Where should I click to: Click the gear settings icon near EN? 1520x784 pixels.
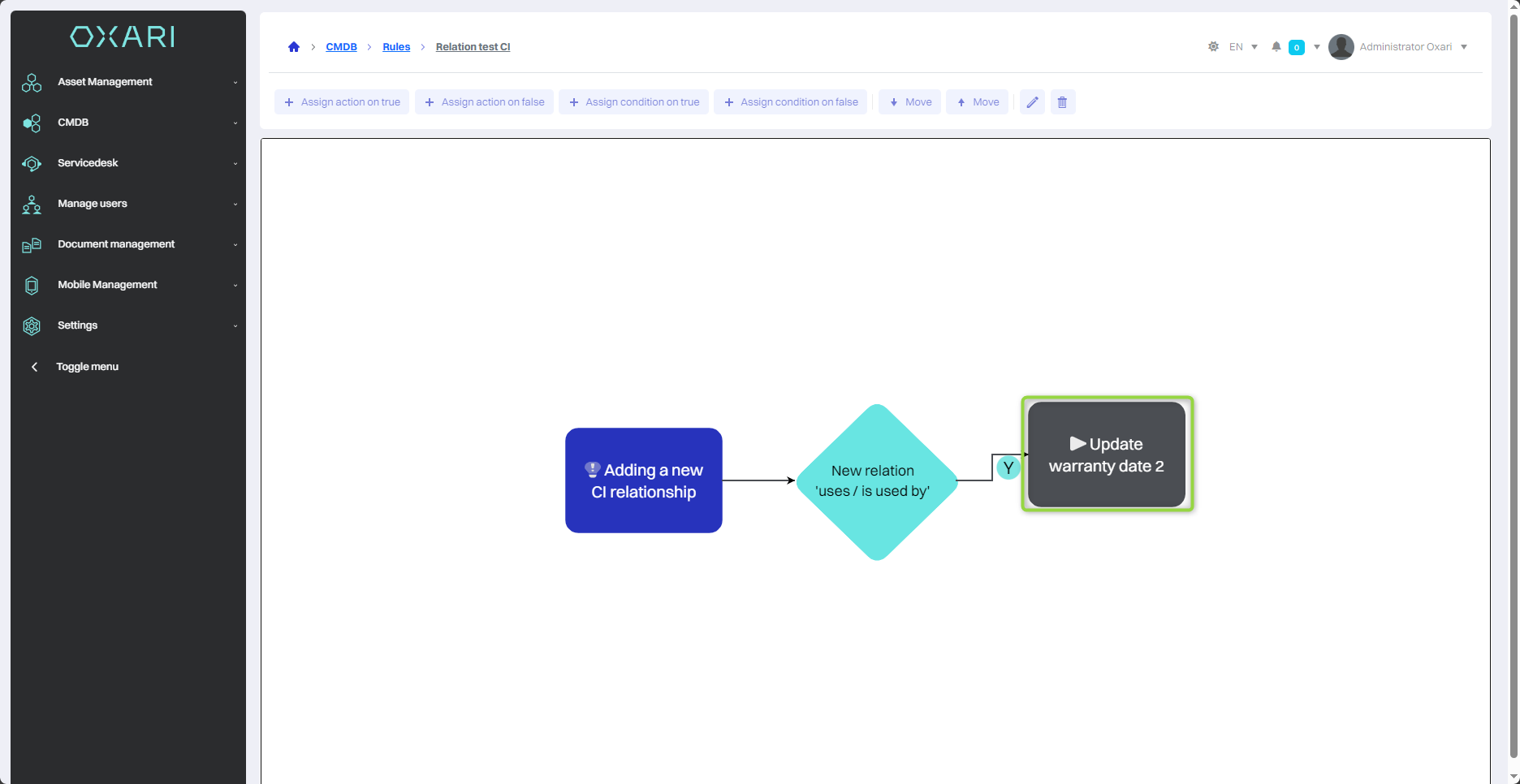point(1213,47)
